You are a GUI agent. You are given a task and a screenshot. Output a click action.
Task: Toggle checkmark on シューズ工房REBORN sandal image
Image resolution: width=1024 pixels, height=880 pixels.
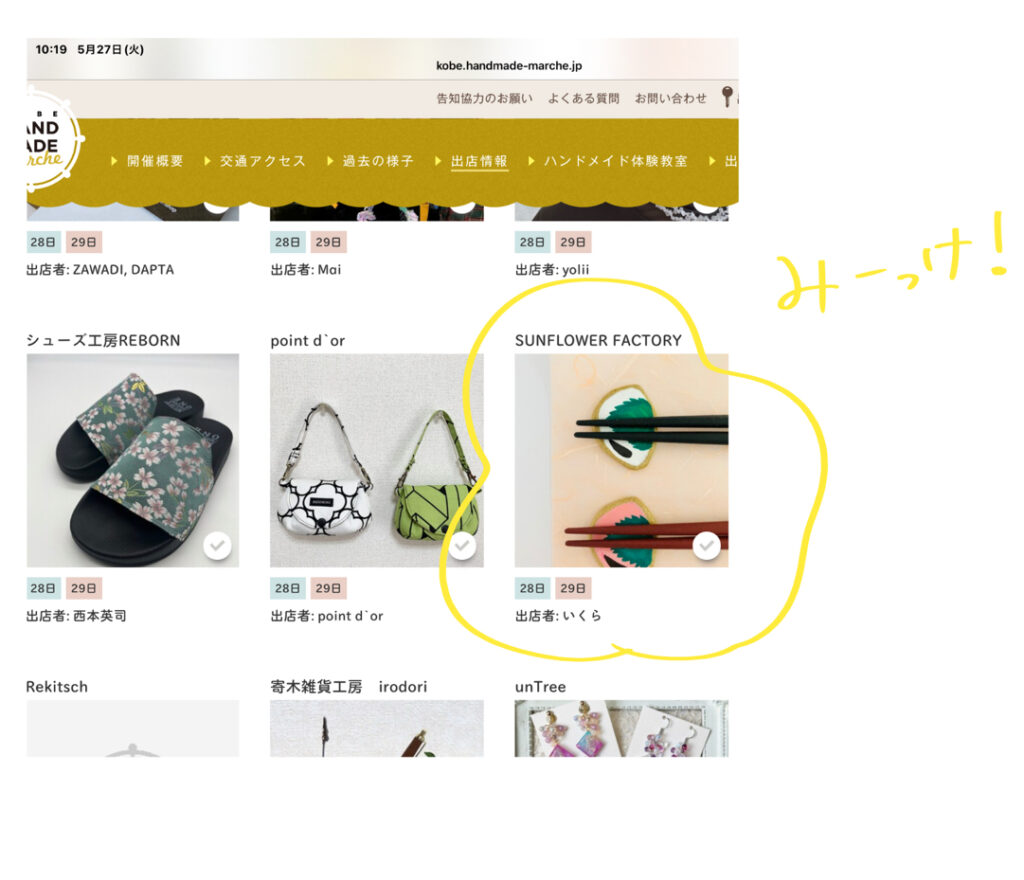tap(217, 545)
